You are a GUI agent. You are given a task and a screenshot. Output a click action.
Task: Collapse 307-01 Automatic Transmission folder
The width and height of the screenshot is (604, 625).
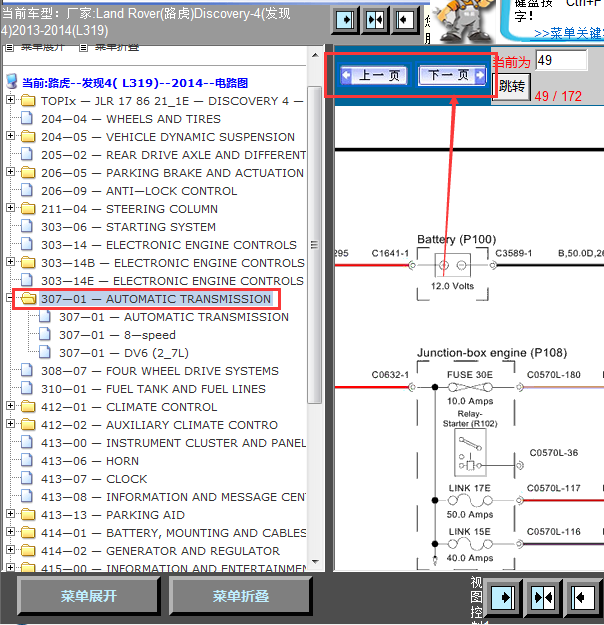coord(10,298)
